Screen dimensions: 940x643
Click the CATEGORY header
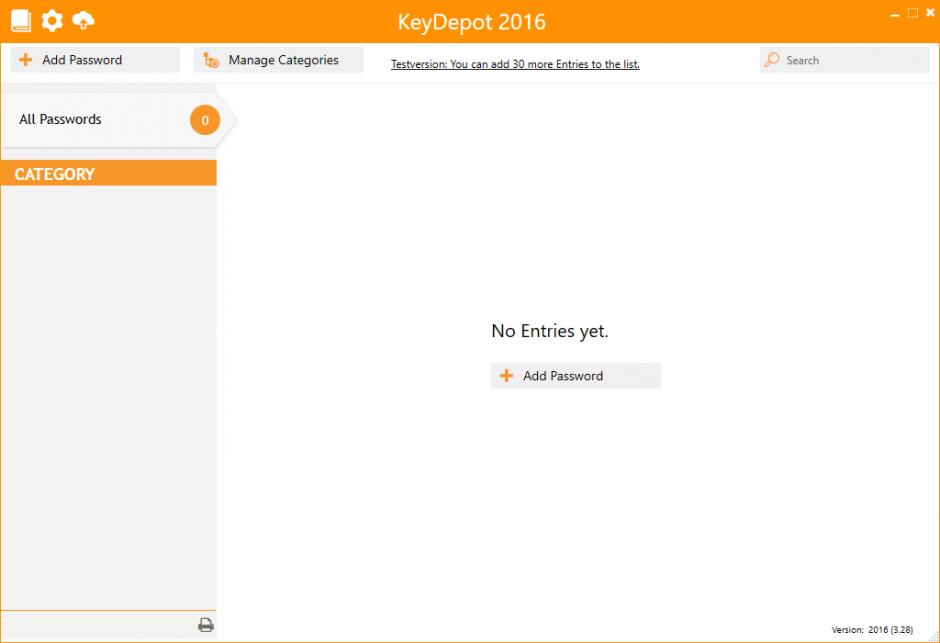click(x=109, y=173)
